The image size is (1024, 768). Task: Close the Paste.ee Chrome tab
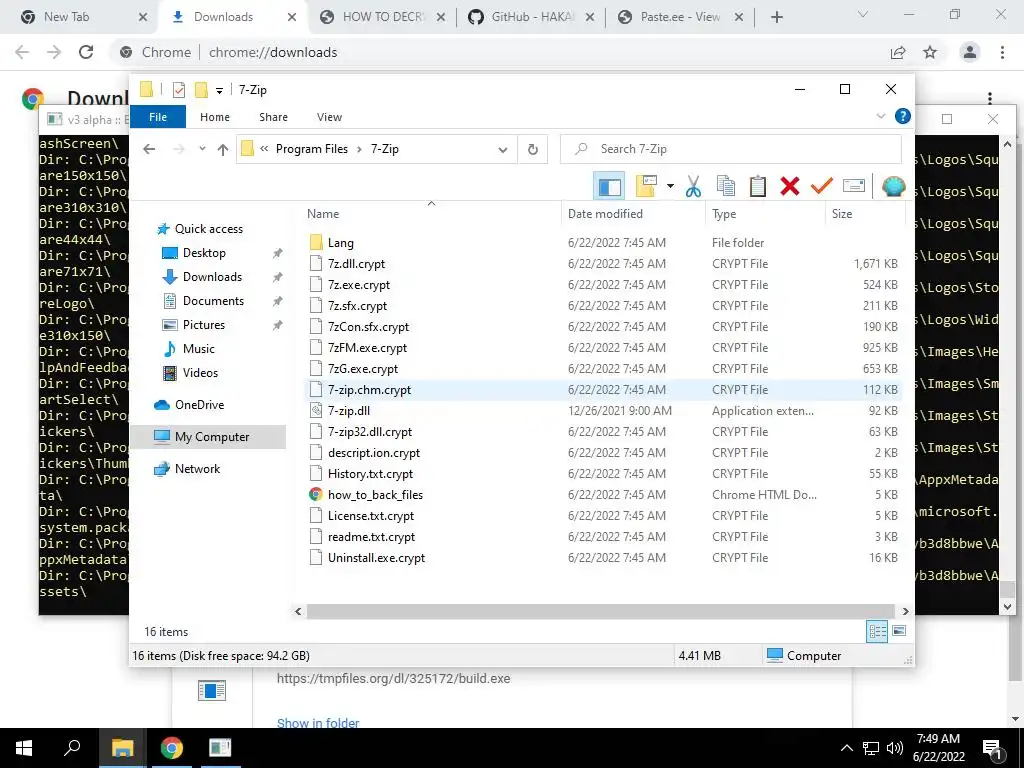pyautogui.click(x=739, y=17)
